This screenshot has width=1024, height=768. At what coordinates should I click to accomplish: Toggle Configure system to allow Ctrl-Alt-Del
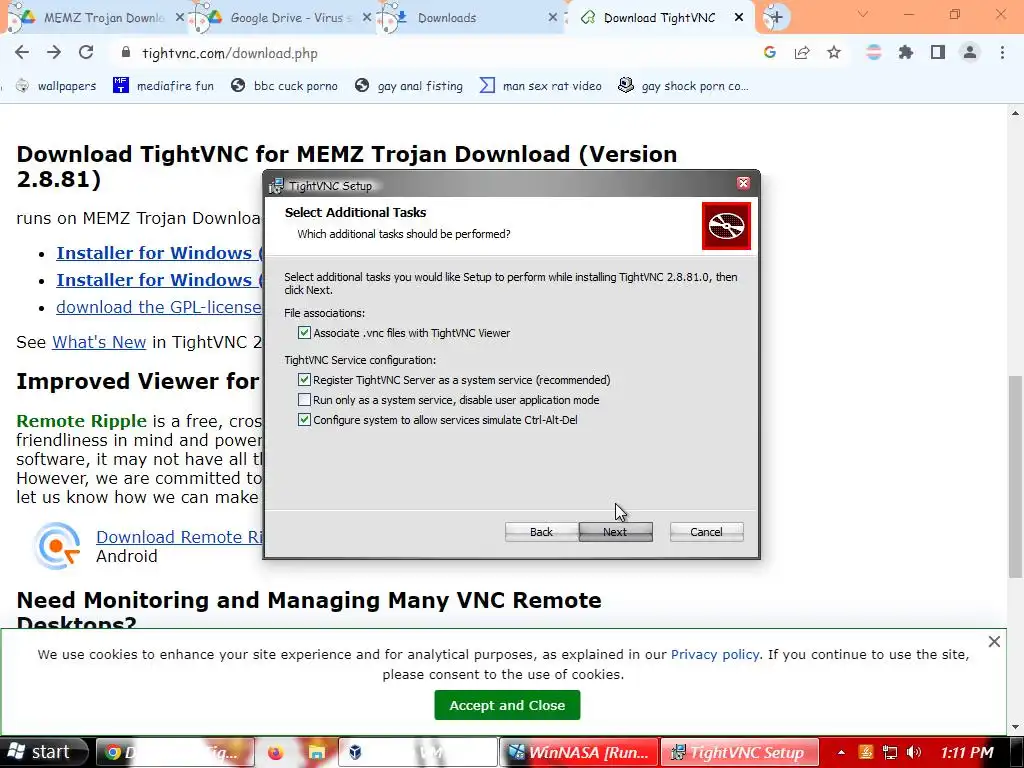[x=304, y=420]
